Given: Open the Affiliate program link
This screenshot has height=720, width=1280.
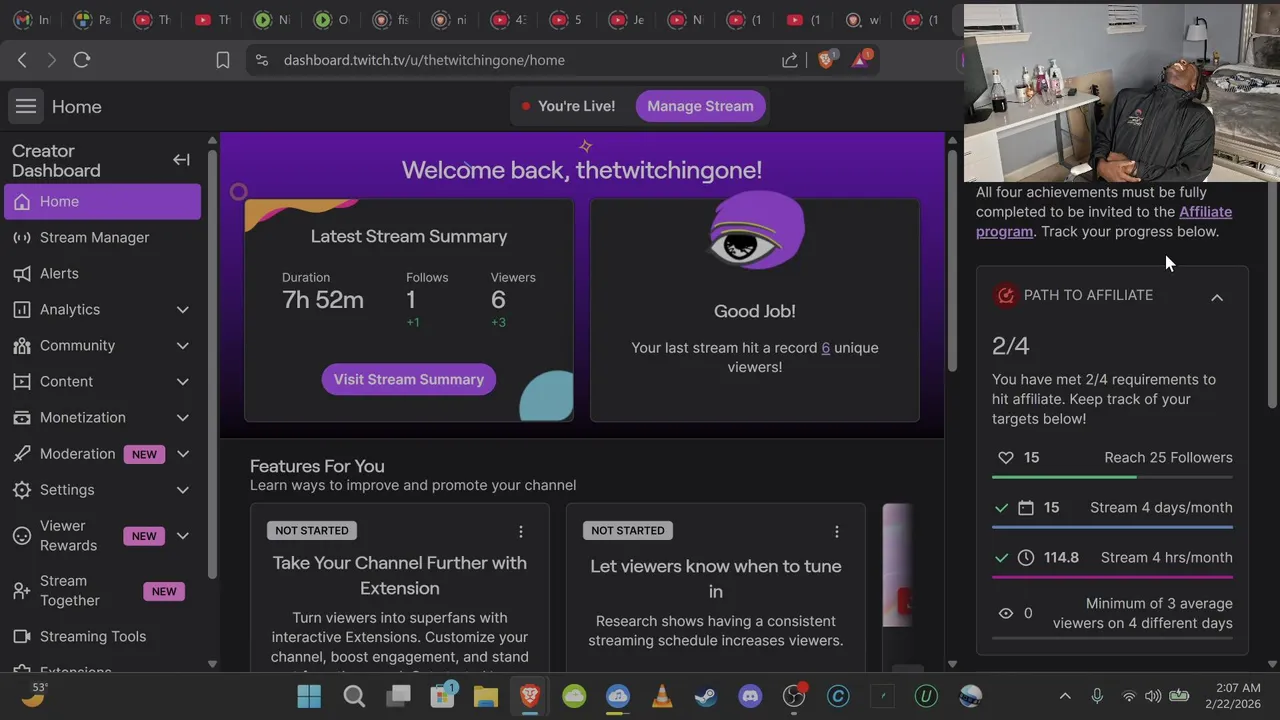Looking at the screenshot, I should click(1104, 221).
